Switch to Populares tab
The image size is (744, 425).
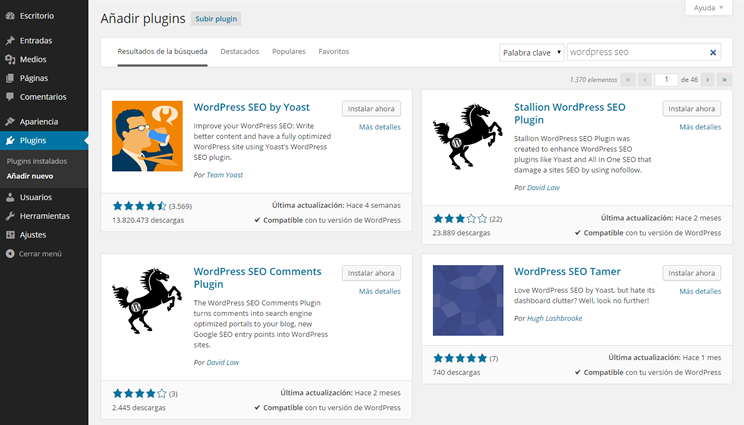coord(288,51)
